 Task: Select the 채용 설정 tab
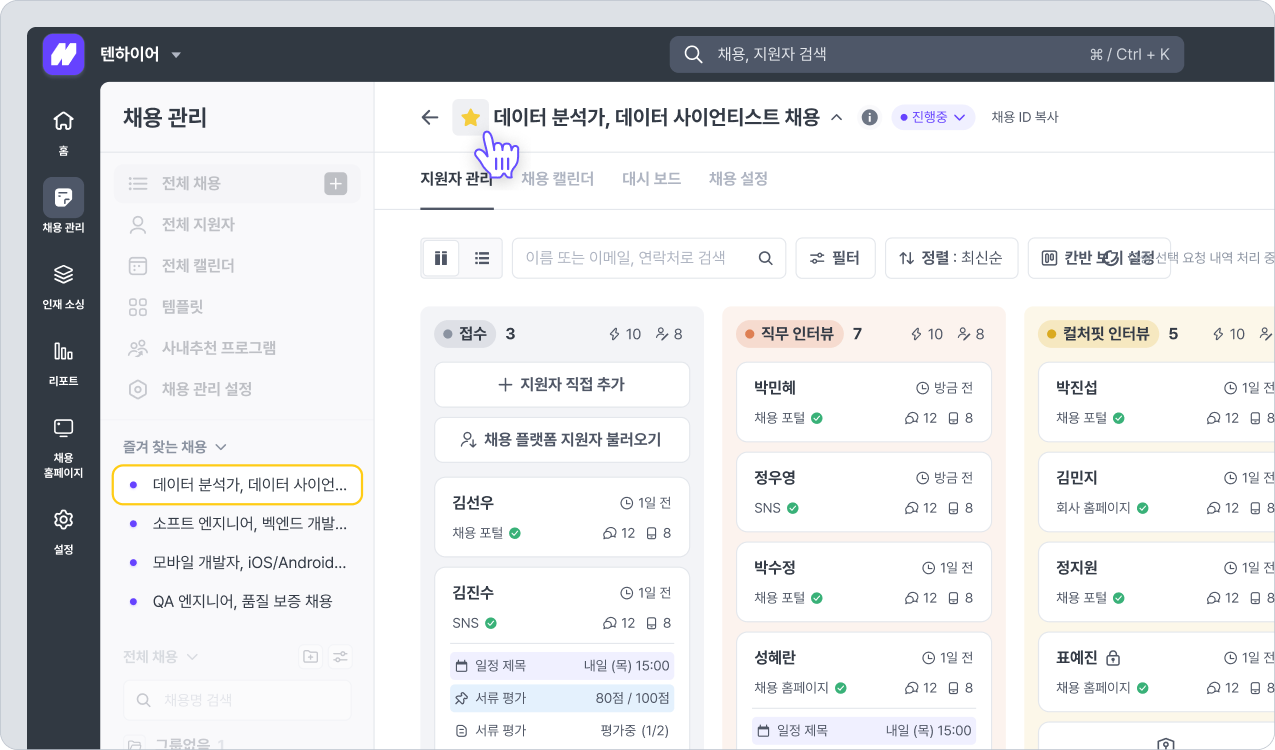[738, 179]
